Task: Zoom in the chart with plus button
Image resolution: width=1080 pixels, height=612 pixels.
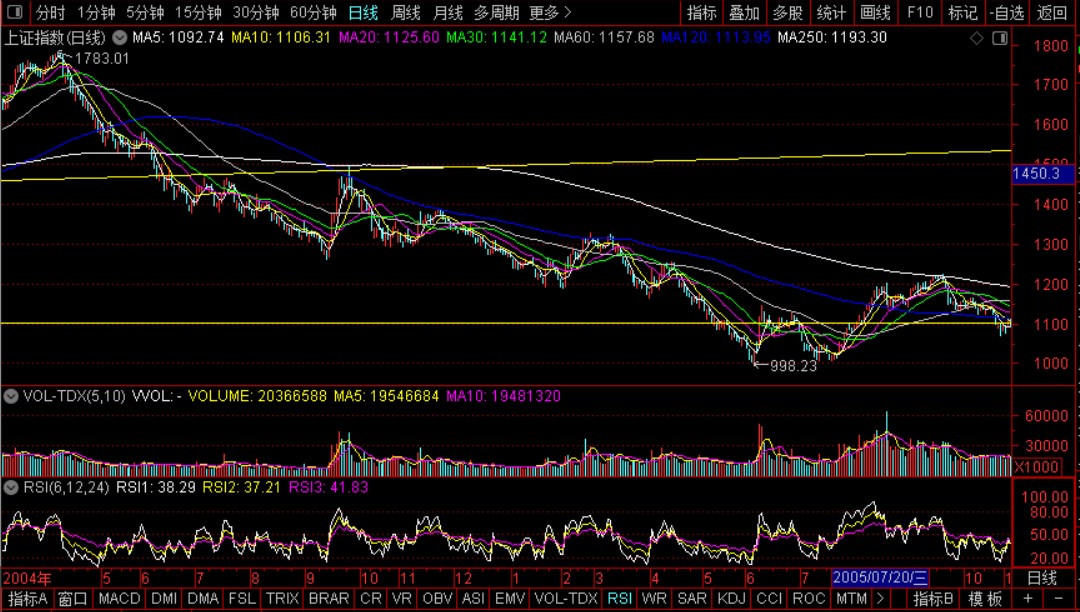Action: pyautogui.click(x=1029, y=599)
